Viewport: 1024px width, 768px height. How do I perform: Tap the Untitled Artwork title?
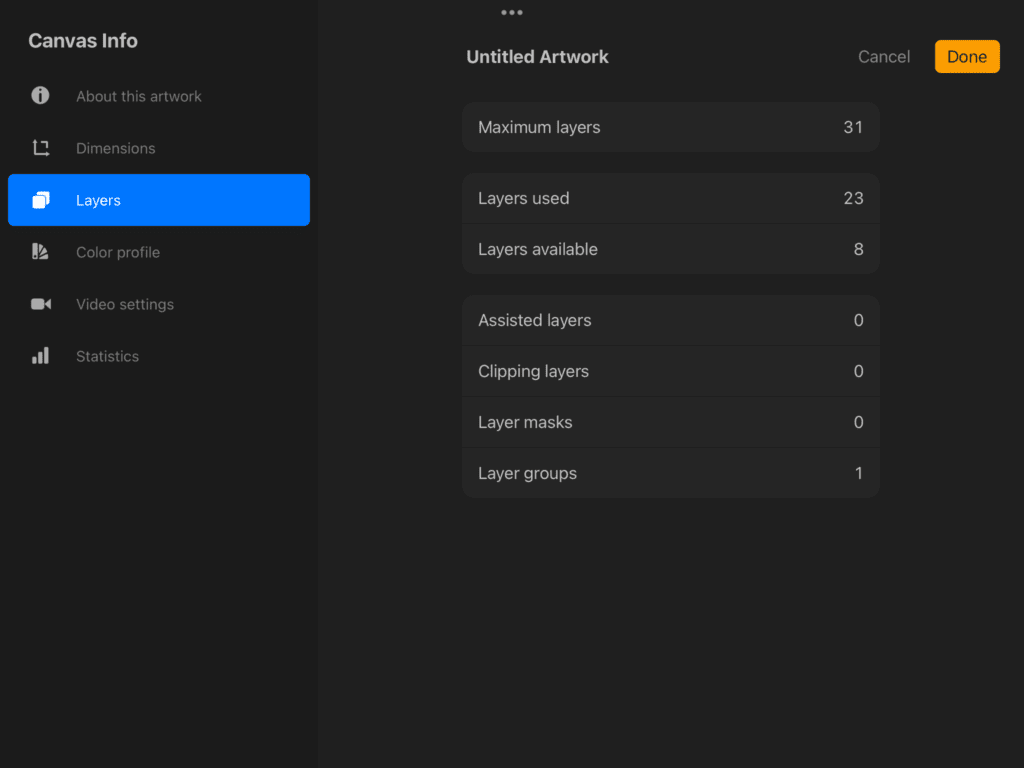[537, 57]
